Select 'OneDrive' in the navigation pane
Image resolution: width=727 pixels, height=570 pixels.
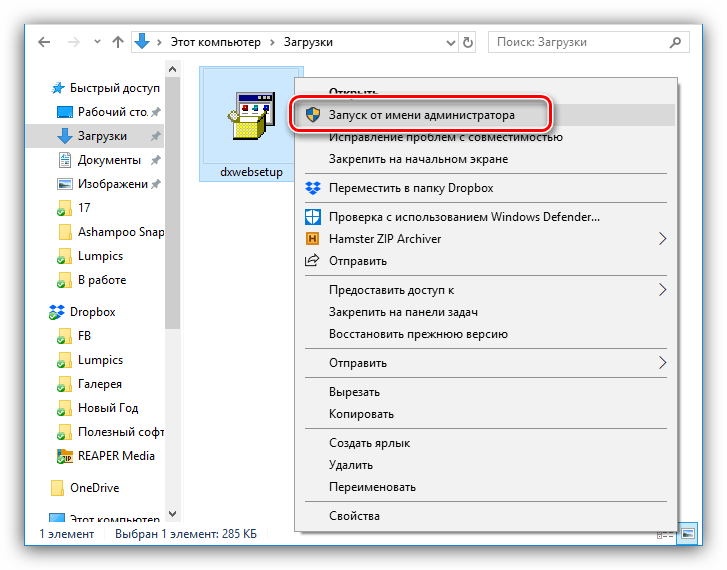(95, 488)
